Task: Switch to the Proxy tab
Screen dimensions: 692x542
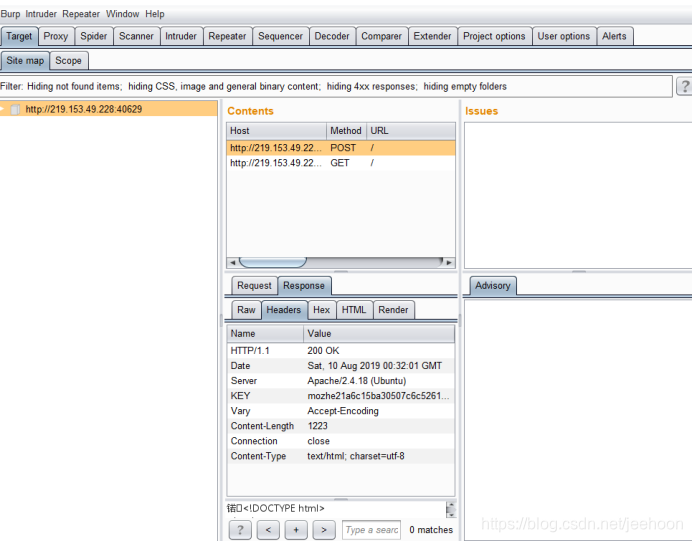Action: [x=56, y=36]
